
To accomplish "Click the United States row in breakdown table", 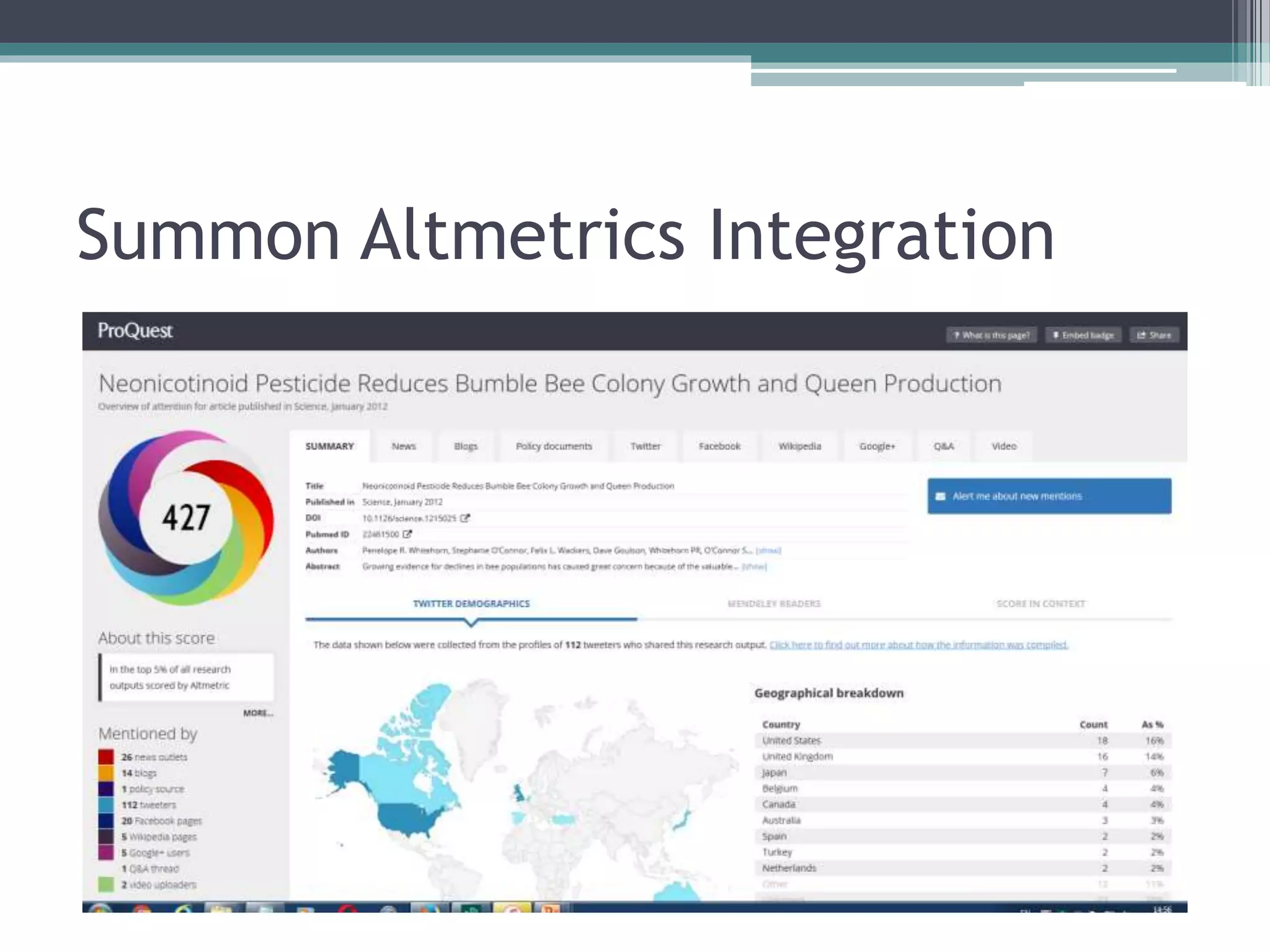I will pyautogui.click(x=963, y=741).
